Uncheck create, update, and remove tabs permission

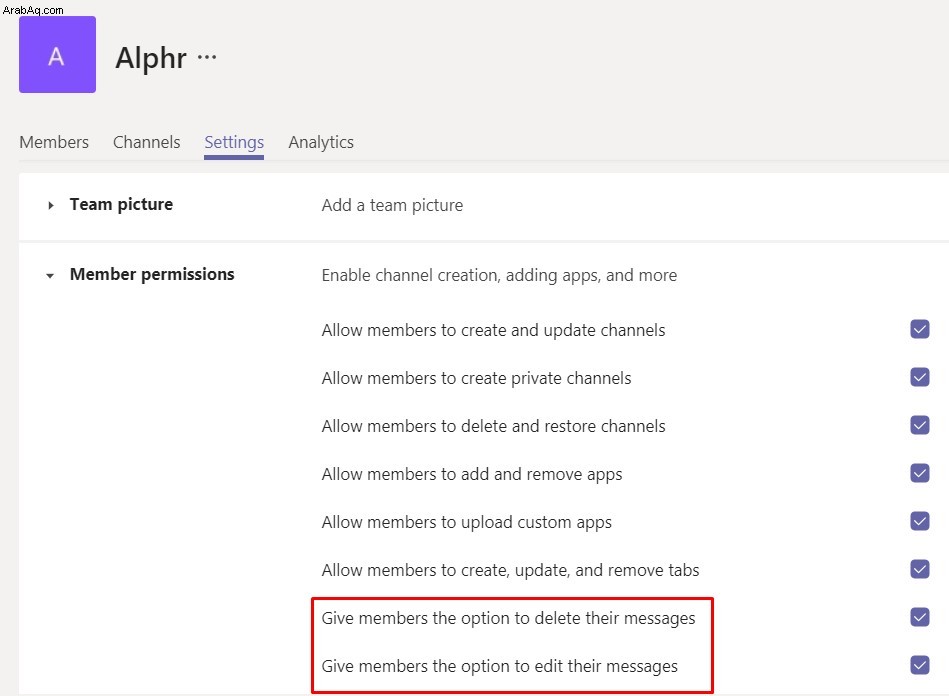919,569
